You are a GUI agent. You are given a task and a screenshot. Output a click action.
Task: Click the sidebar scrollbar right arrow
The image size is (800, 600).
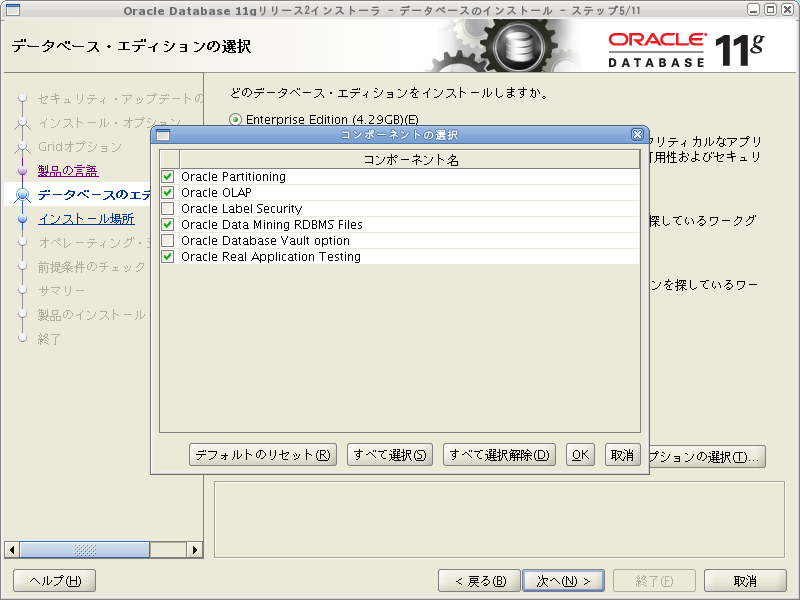(x=194, y=549)
